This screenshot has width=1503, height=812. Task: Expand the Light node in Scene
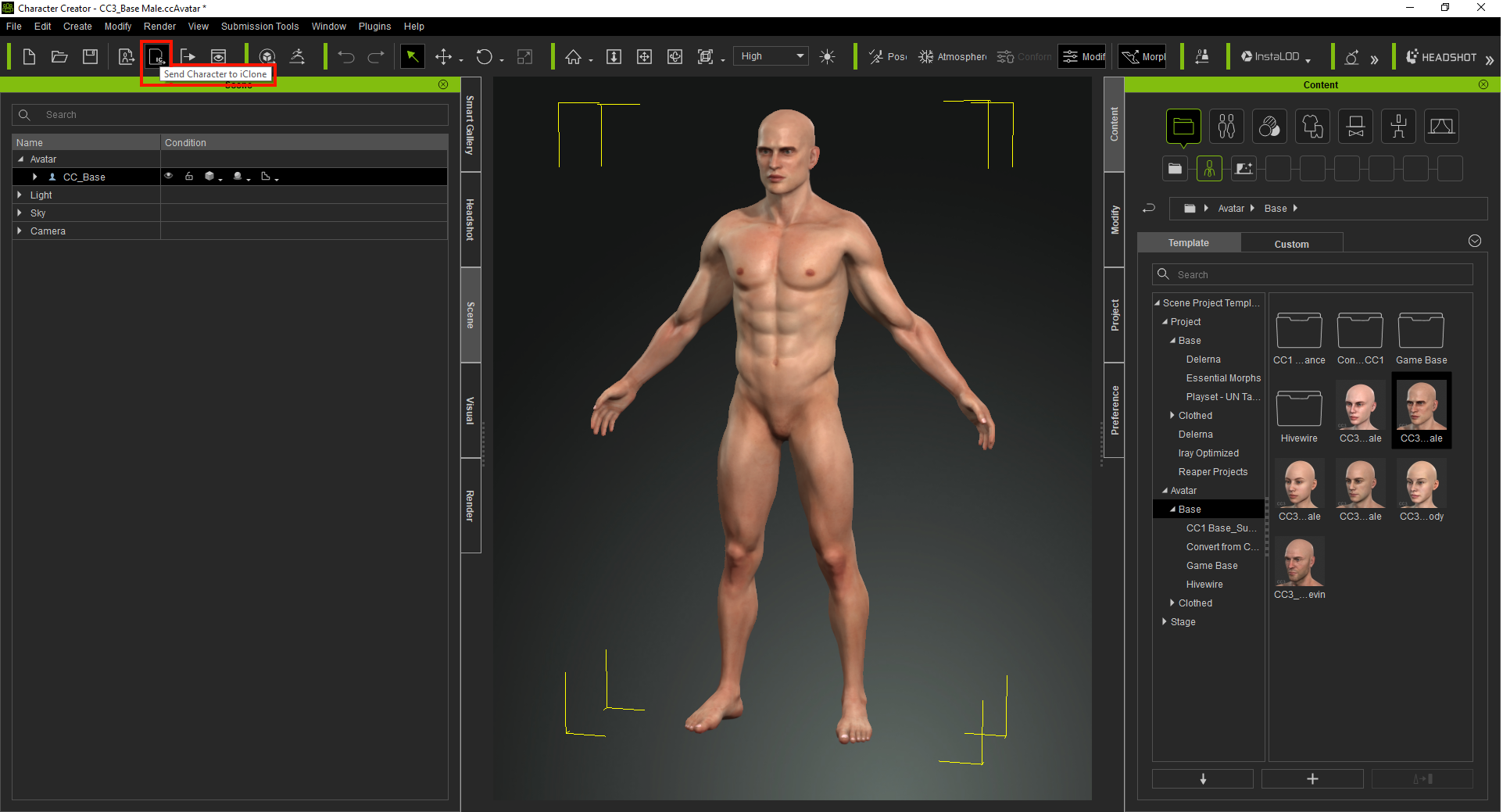pos(20,195)
